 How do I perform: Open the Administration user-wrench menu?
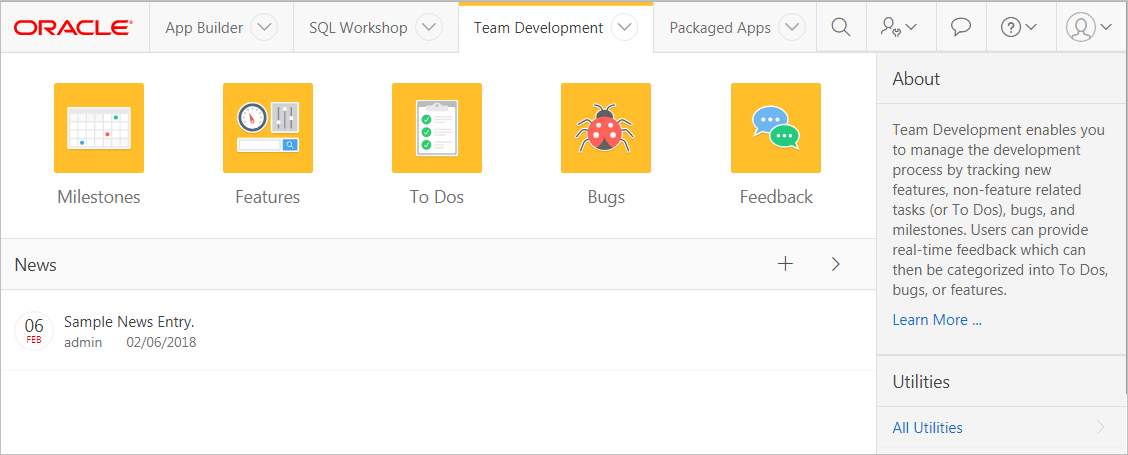coord(900,27)
